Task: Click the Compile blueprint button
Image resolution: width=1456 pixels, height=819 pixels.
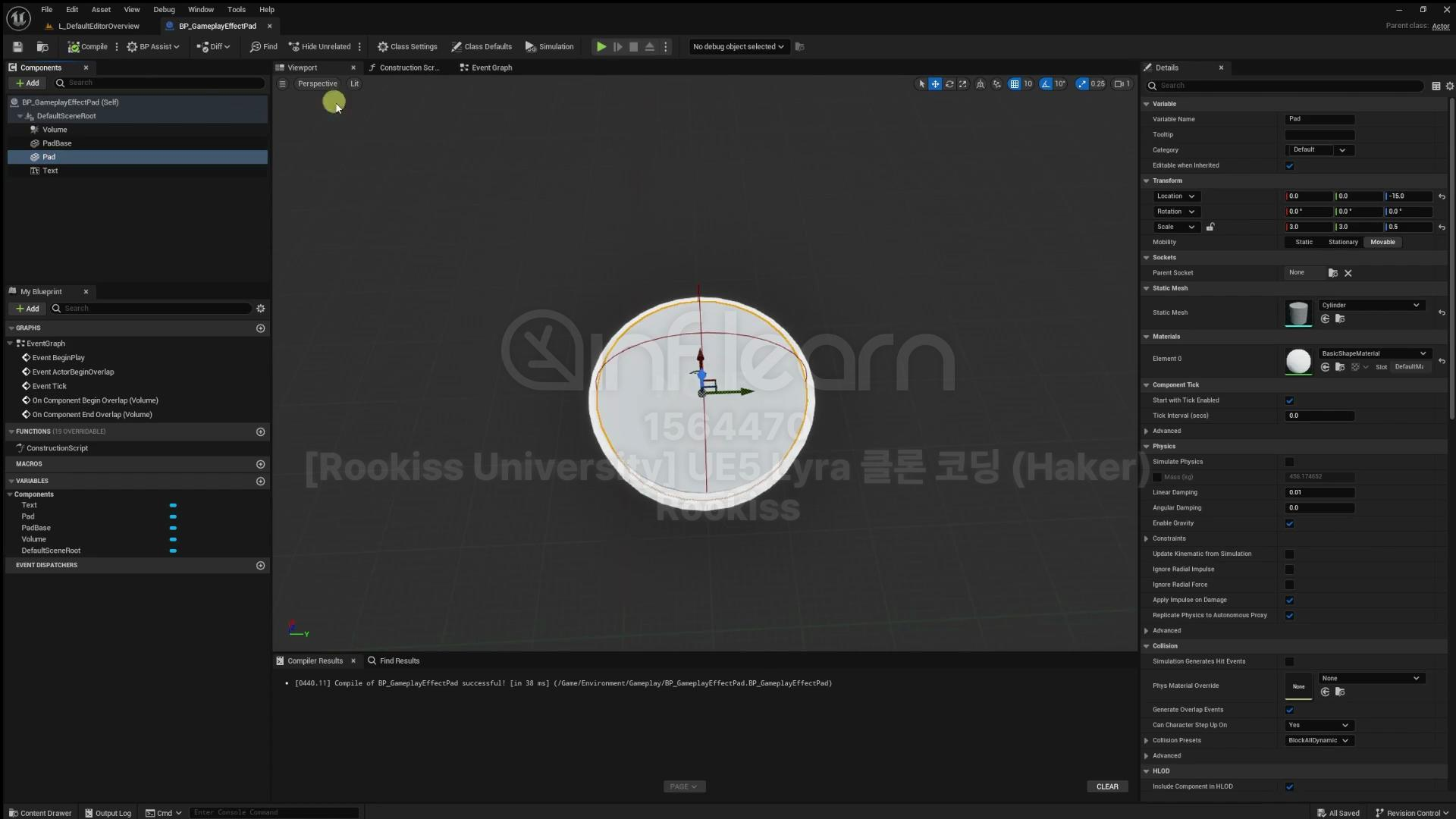Action: point(88,46)
